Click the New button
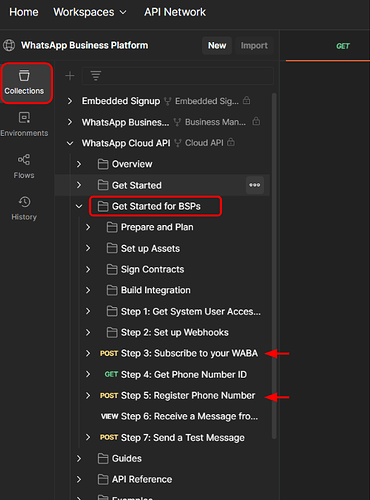The height and width of the screenshot is (500, 370). [x=217, y=46]
